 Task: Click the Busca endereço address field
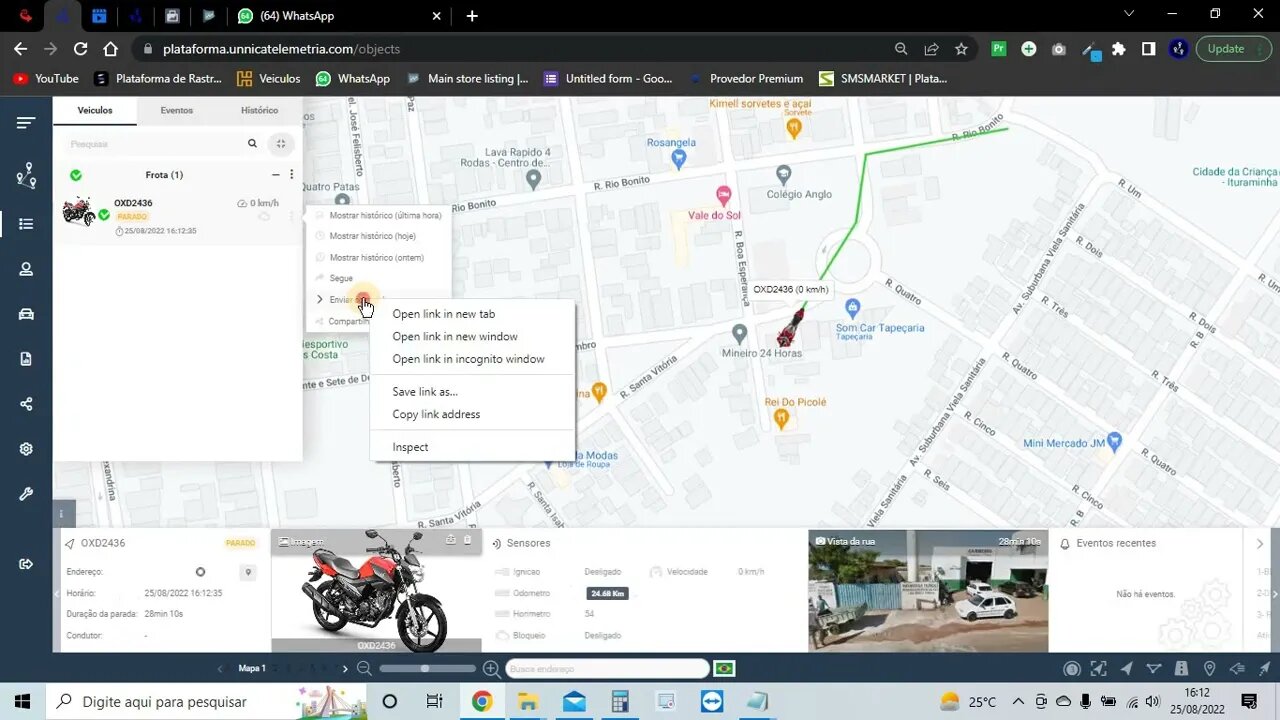click(x=607, y=668)
